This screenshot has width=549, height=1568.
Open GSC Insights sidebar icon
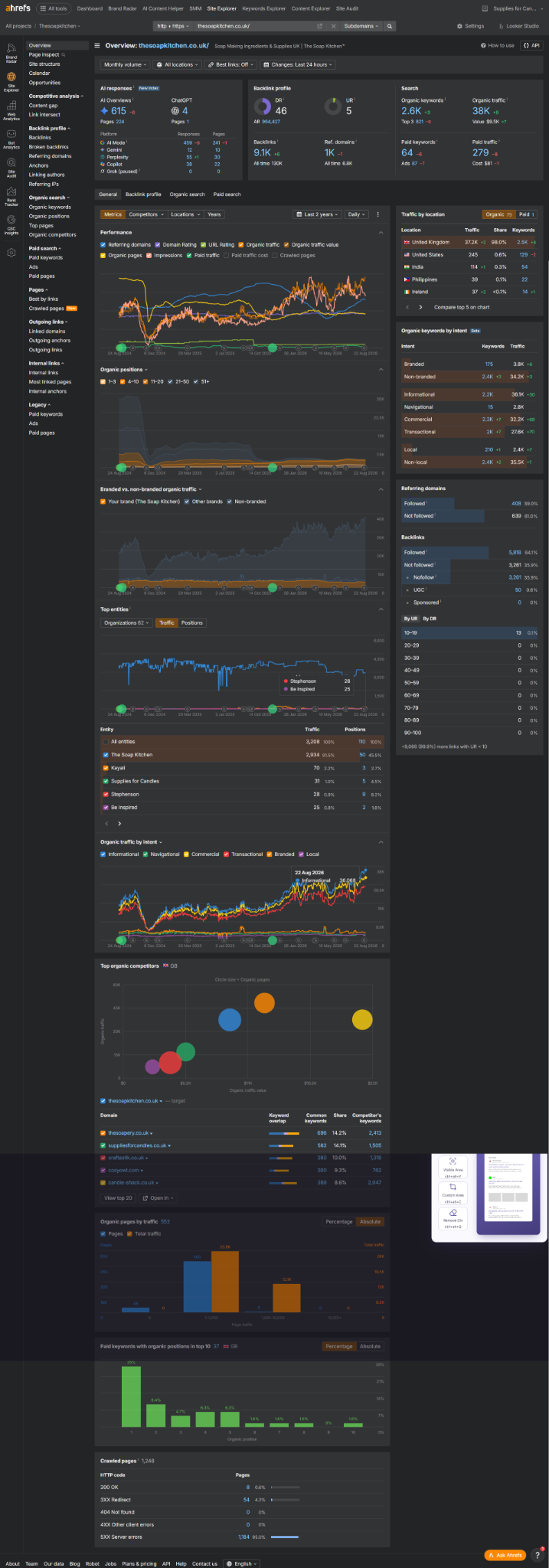(11, 224)
